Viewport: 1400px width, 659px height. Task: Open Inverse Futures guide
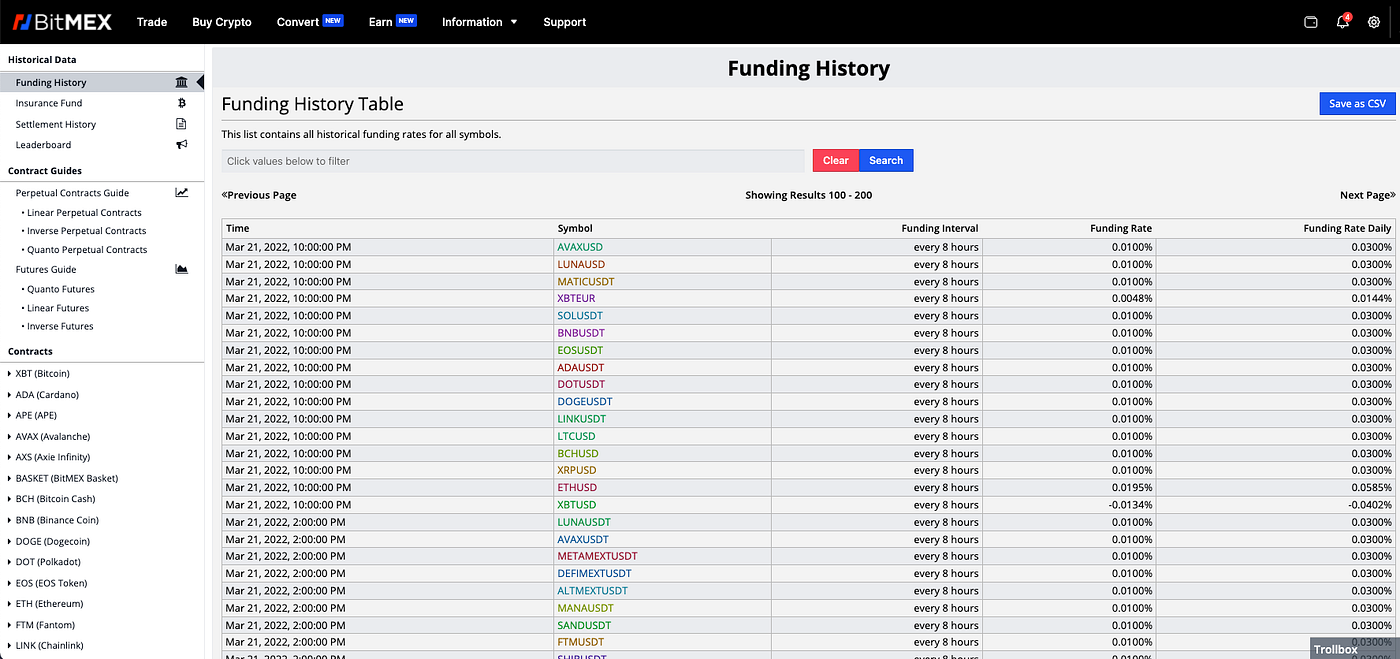[60, 326]
